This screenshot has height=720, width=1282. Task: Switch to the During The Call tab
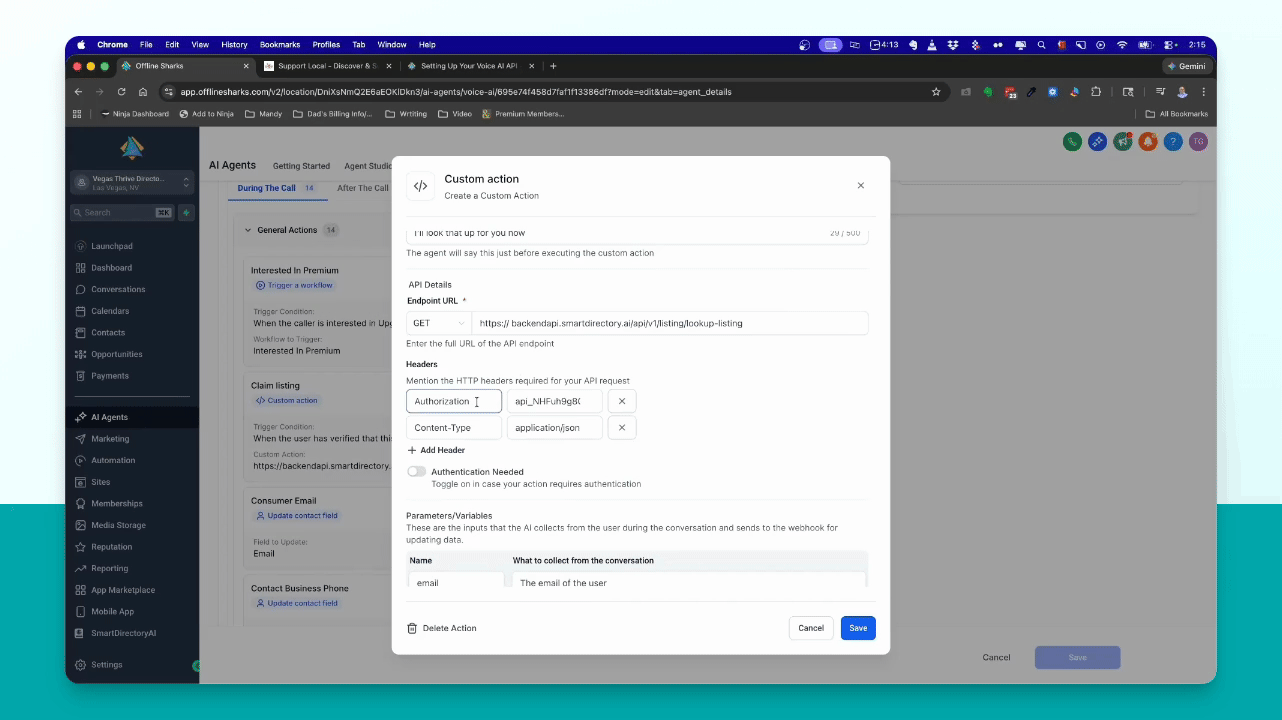(276, 188)
